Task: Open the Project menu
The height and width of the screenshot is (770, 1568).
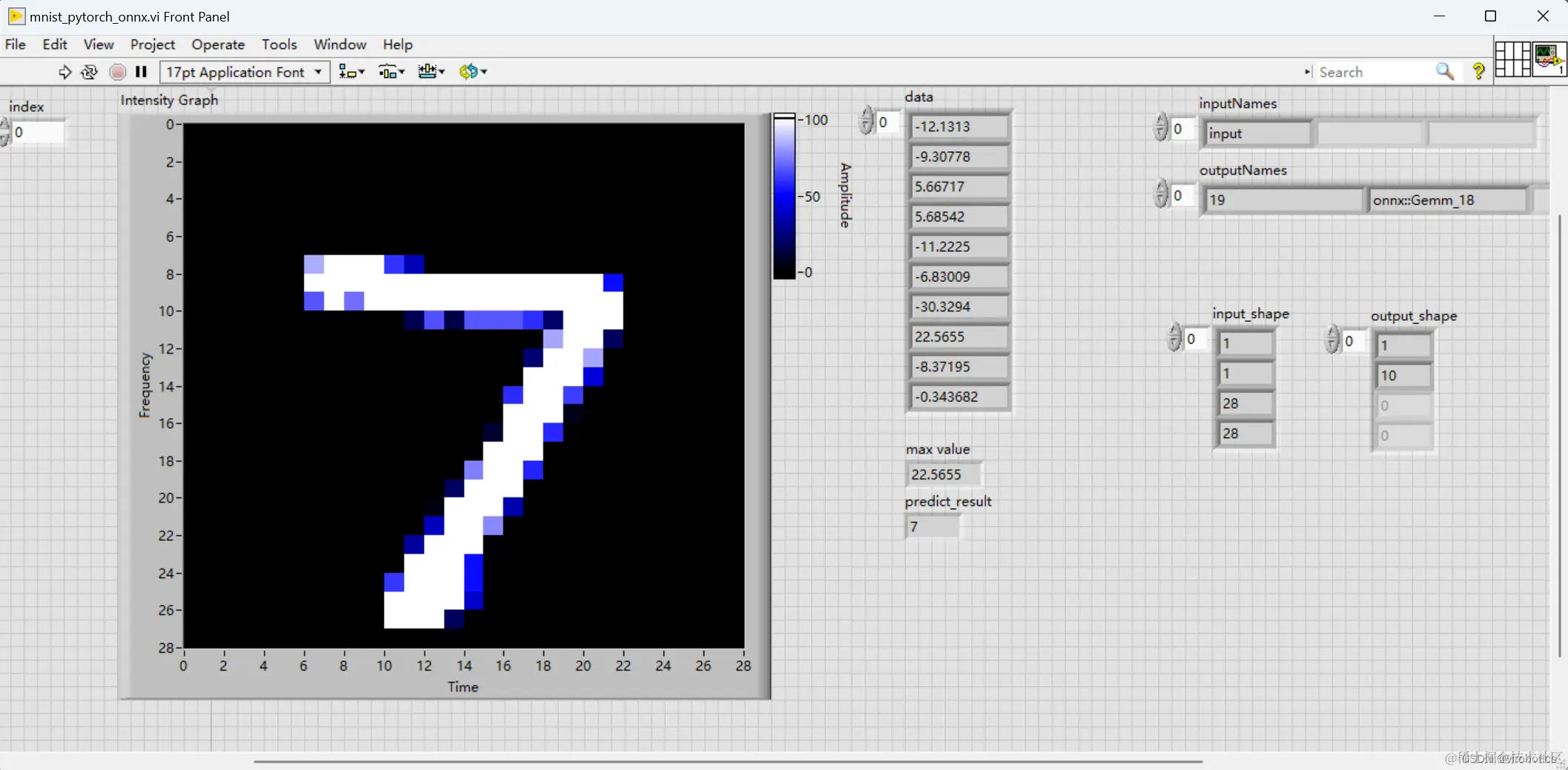Action: (x=153, y=44)
